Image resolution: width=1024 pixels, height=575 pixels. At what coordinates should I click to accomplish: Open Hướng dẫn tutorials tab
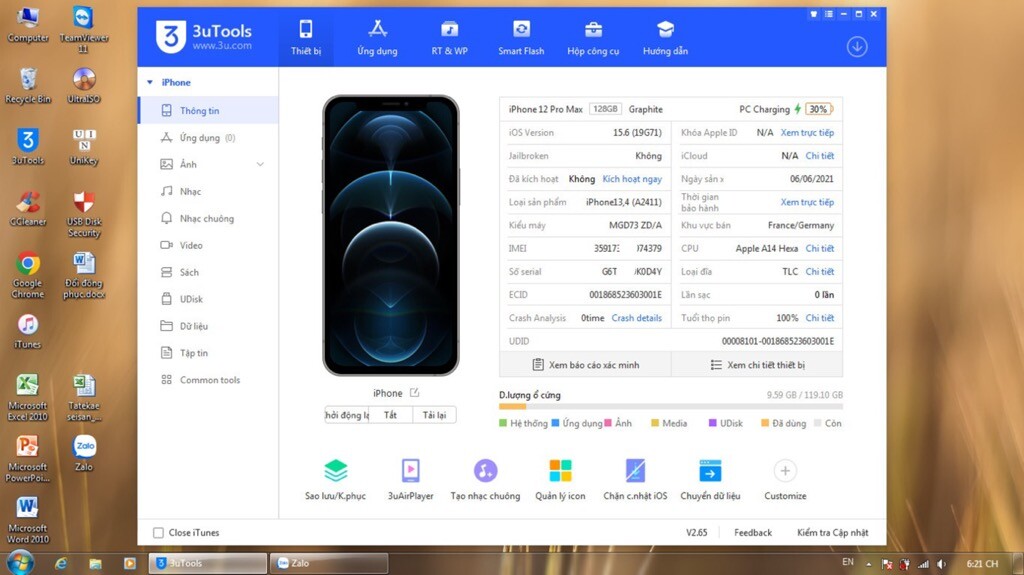click(665, 38)
